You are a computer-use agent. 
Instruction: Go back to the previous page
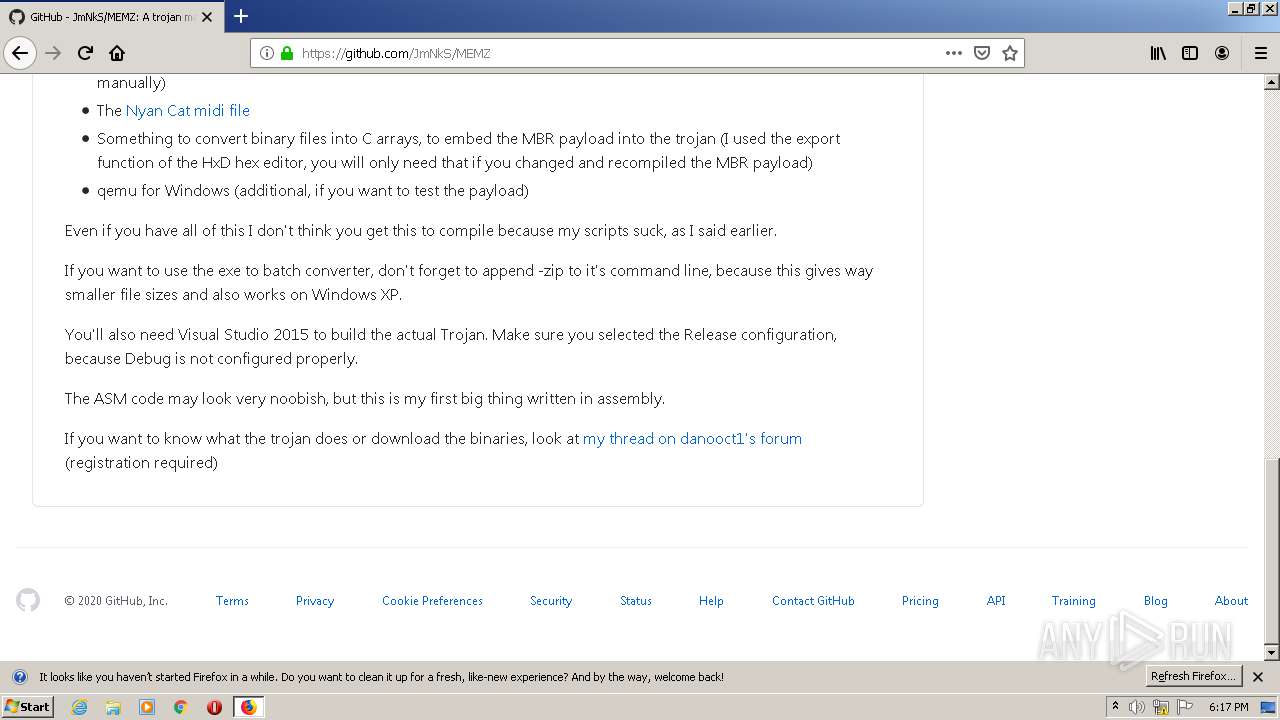pos(20,53)
